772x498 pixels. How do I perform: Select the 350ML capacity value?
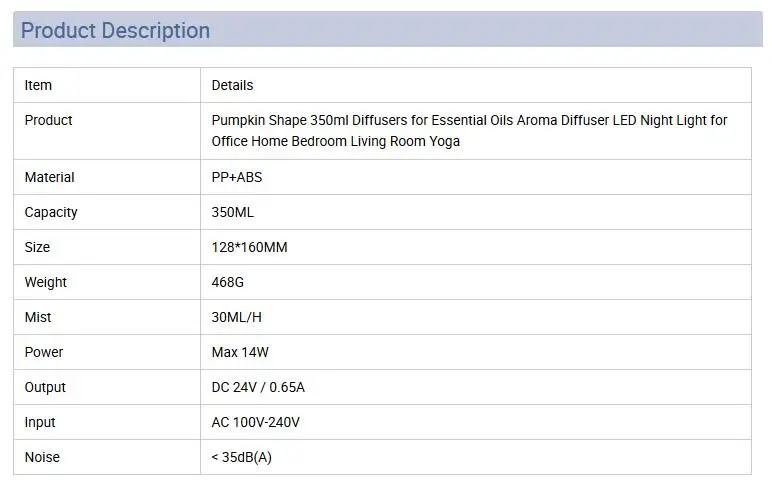(232, 212)
